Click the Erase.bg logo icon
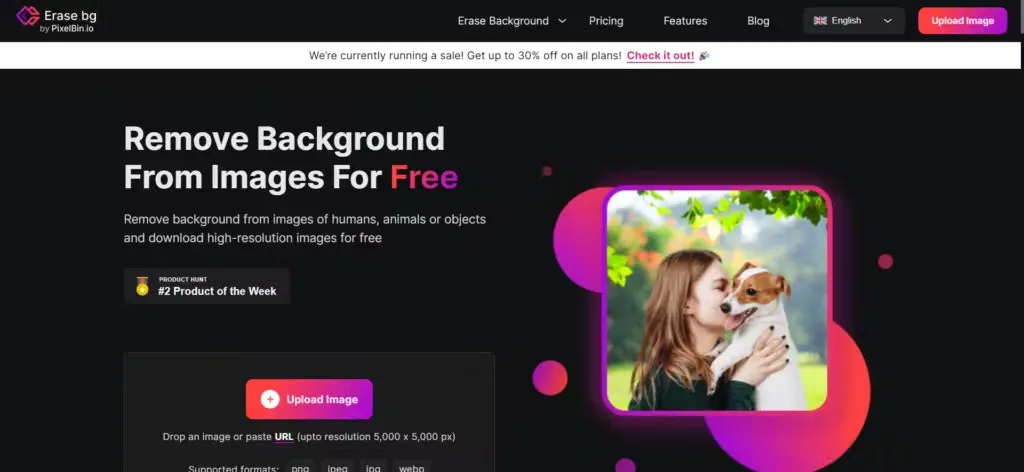Screen dimensions: 1024x472 (x=28, y=16)
